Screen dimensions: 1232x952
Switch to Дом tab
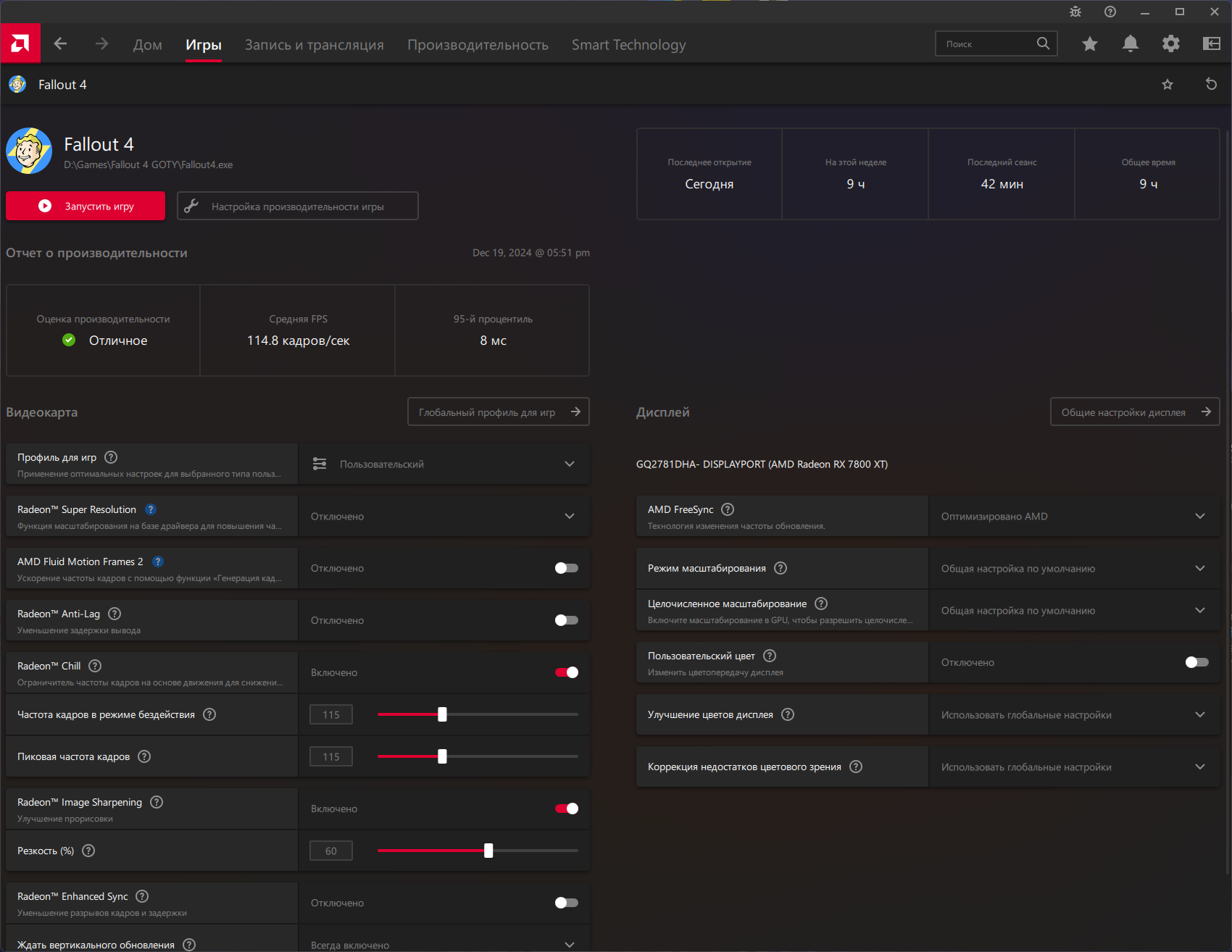(148, 45)
